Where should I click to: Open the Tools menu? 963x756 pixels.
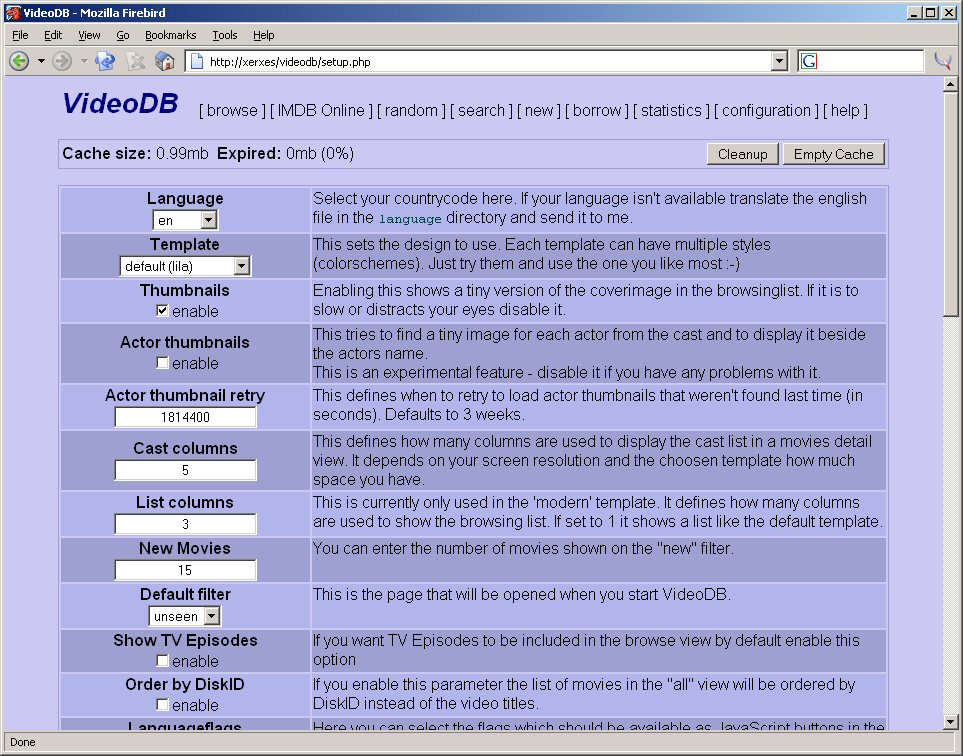(x=225, y=35)
